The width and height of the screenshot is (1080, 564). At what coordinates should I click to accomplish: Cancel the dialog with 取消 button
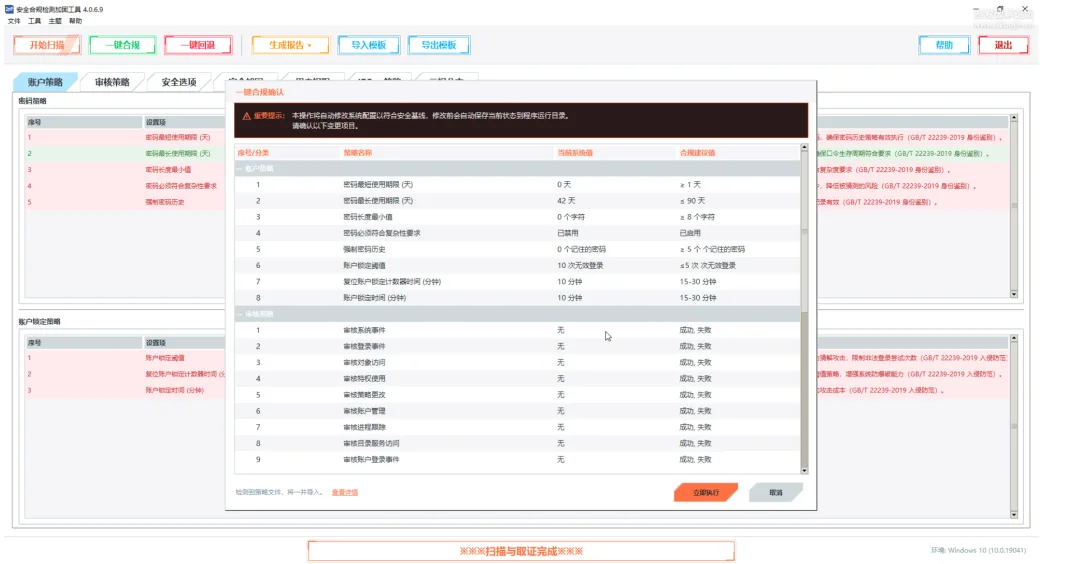click(x=776, y=492)
